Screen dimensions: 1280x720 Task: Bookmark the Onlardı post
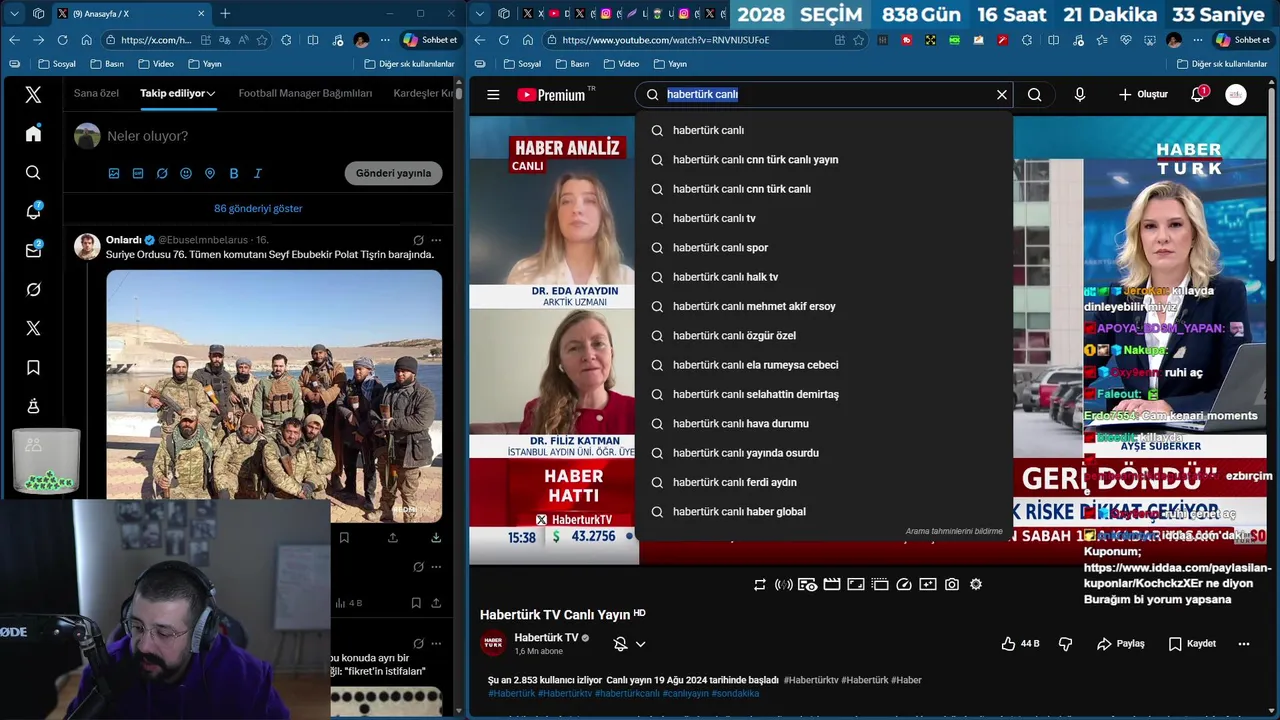click(344, 537)
